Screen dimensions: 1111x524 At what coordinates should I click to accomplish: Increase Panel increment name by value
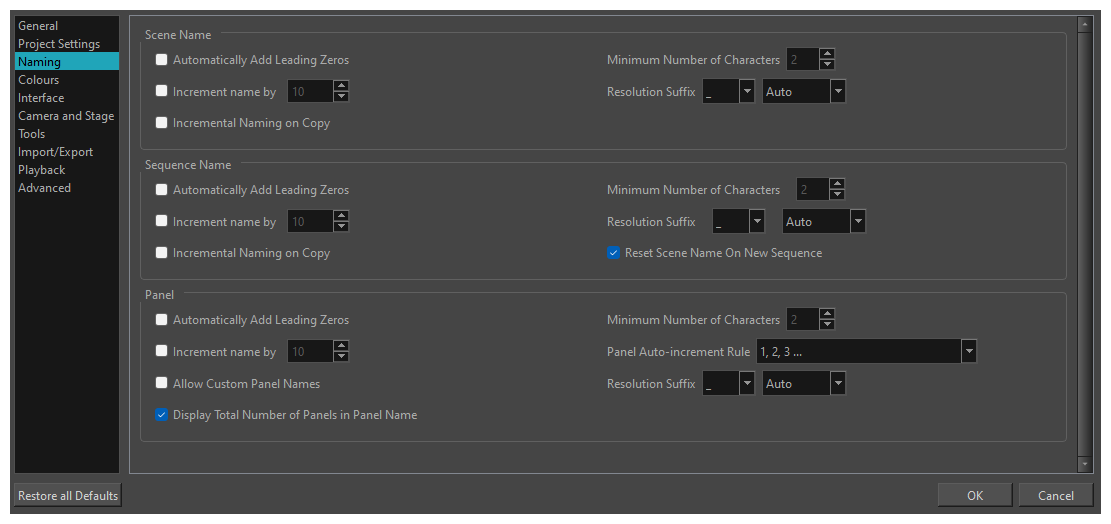click(x=341, y=346)
